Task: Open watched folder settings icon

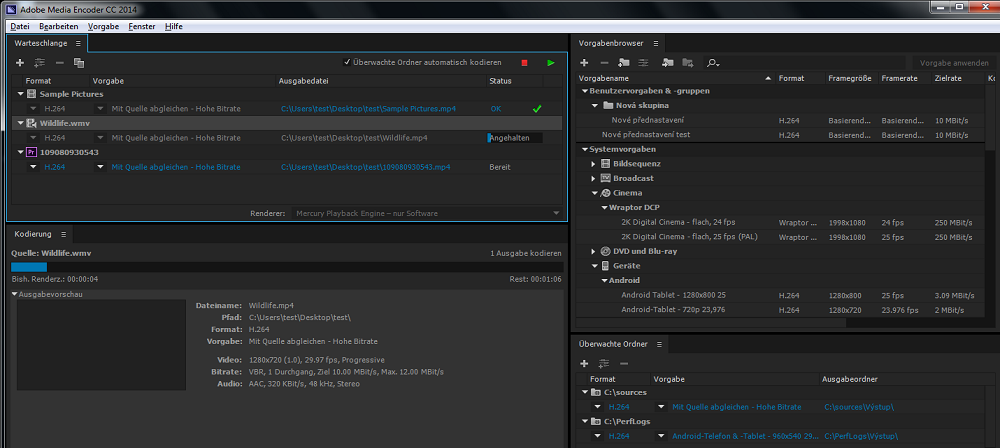Action: pyautogui.click(x=603, y=363)
